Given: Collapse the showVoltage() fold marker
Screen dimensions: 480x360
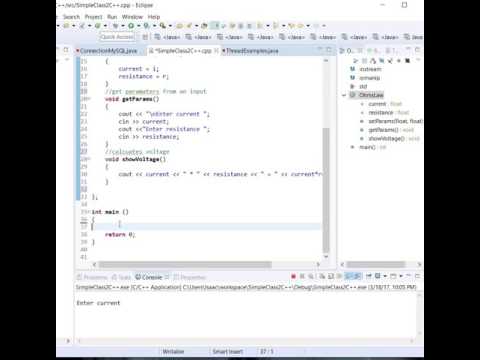Looking at the screenshot, I should [x=89, y=159].
